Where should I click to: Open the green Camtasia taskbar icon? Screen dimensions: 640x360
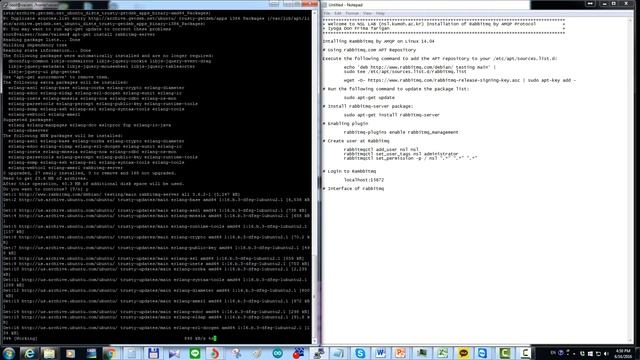coord(504,353)
